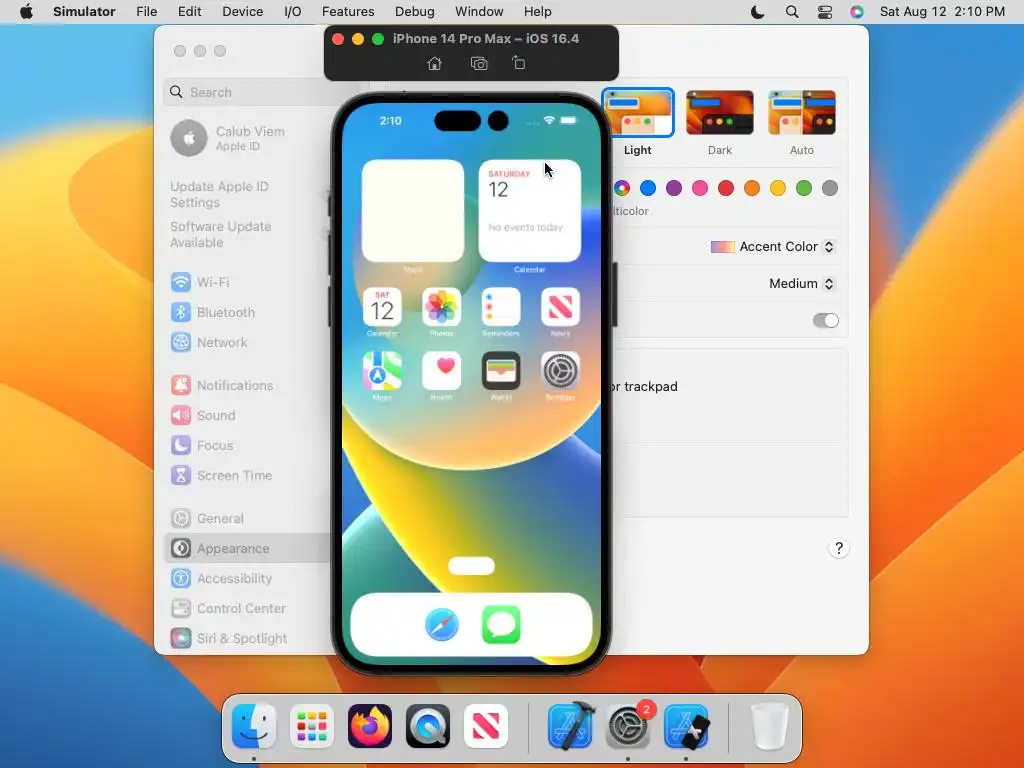Rotate the simulator device icon
Viewport: 1024px width, 768px height.
click(x=519, y=63)
